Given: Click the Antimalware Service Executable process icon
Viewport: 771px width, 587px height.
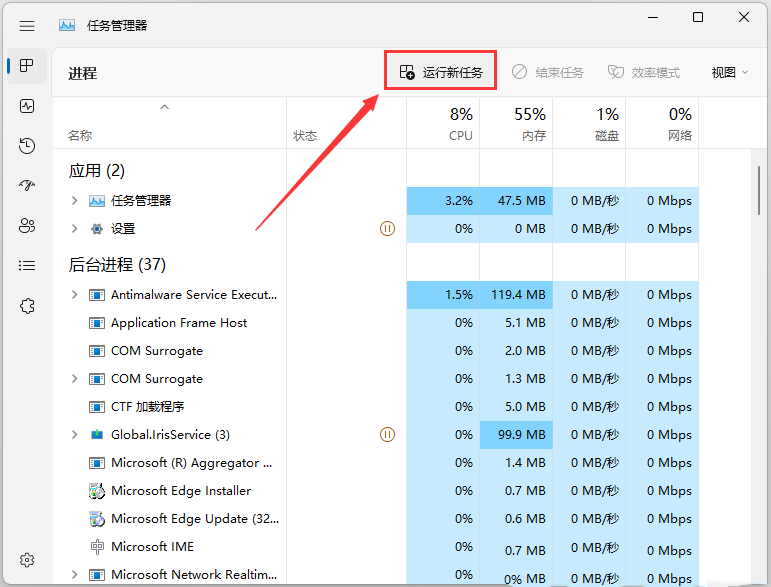Looking at the screenshot, I should [97, 295].
